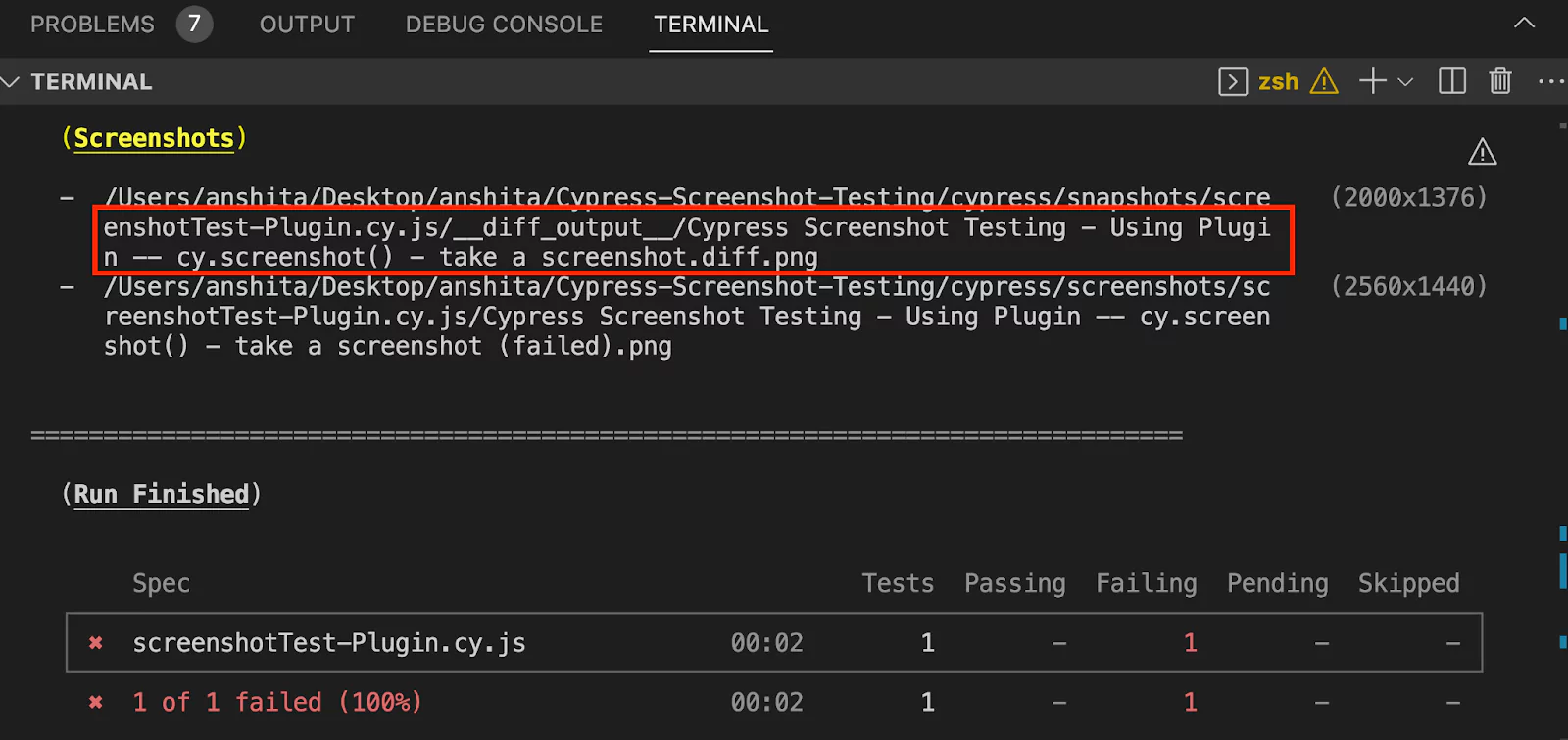This screenshot has width=1568, height=740.
Task: Switch to the PROBLEMS tab
Action: tap(92, 25)
